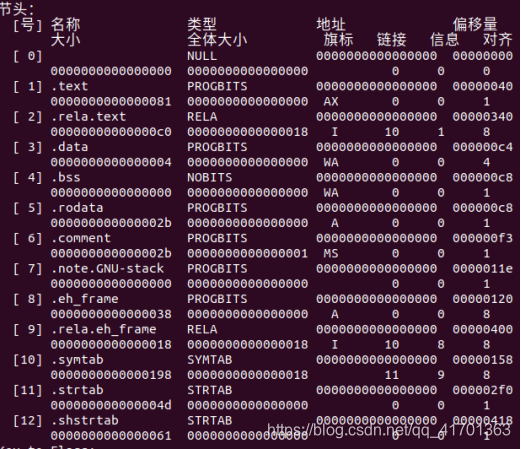Click offset value 00000340

[x=483, y=117]
